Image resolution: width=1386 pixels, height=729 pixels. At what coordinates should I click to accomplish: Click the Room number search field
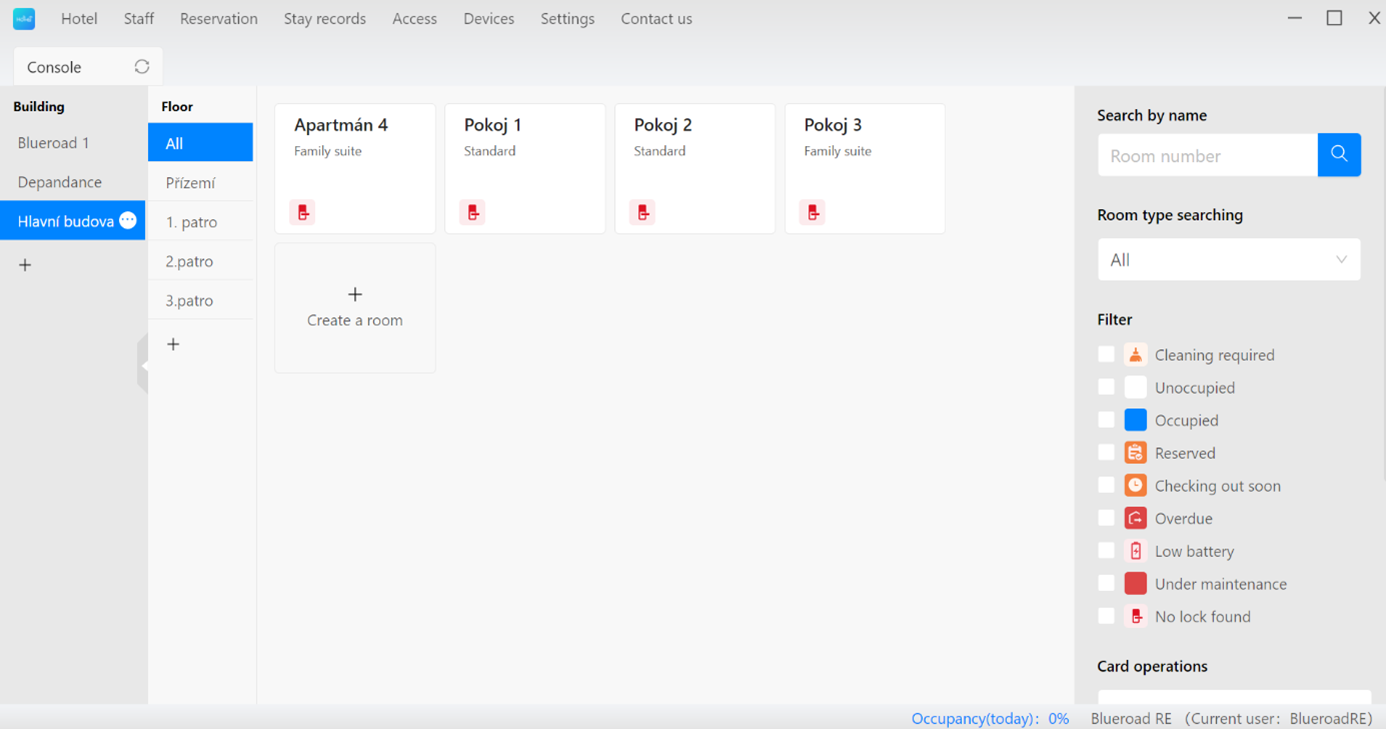click(x=1207, y=156)
